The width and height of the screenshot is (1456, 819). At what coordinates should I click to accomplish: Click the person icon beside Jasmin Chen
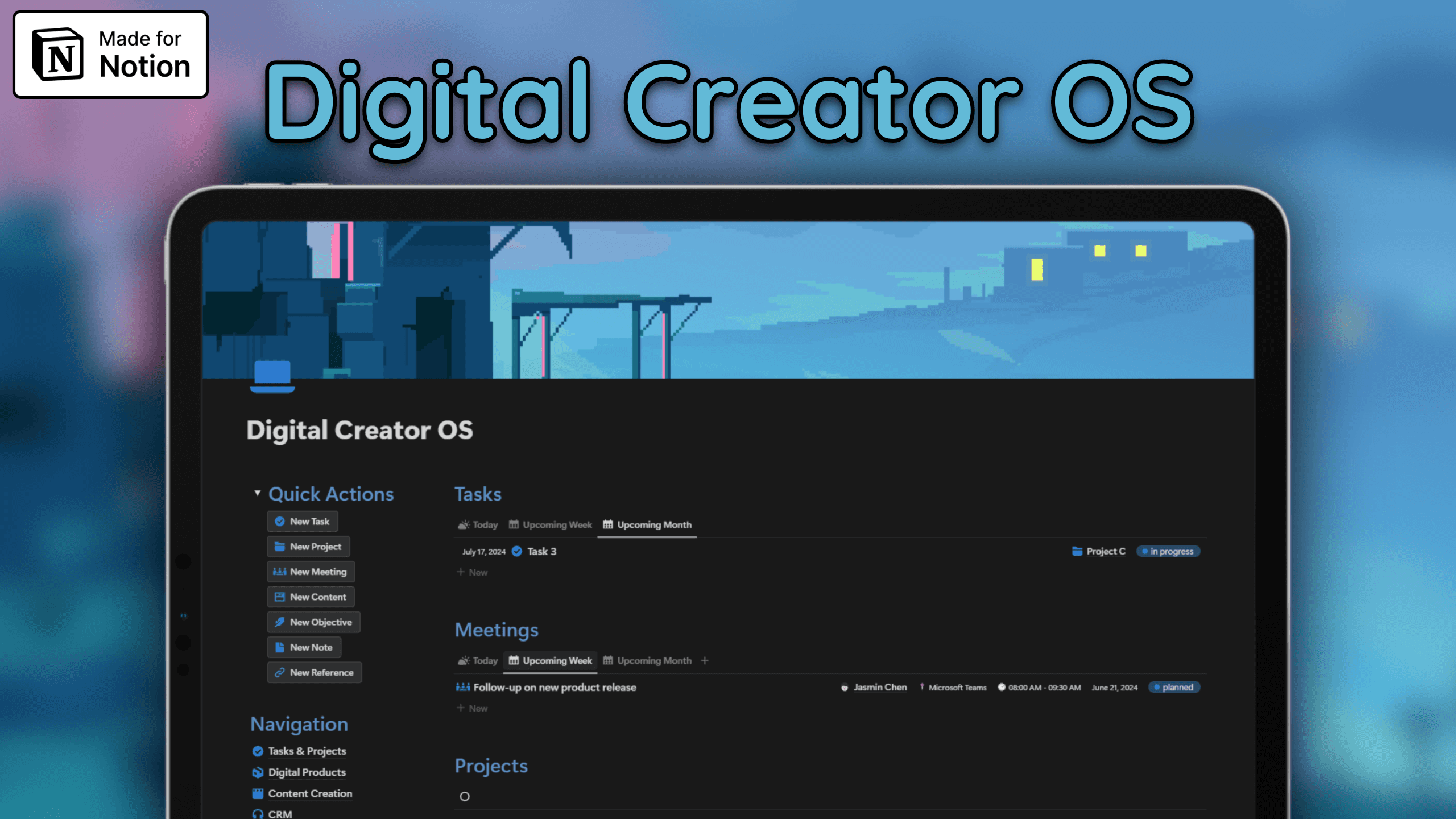pos(845,688)
